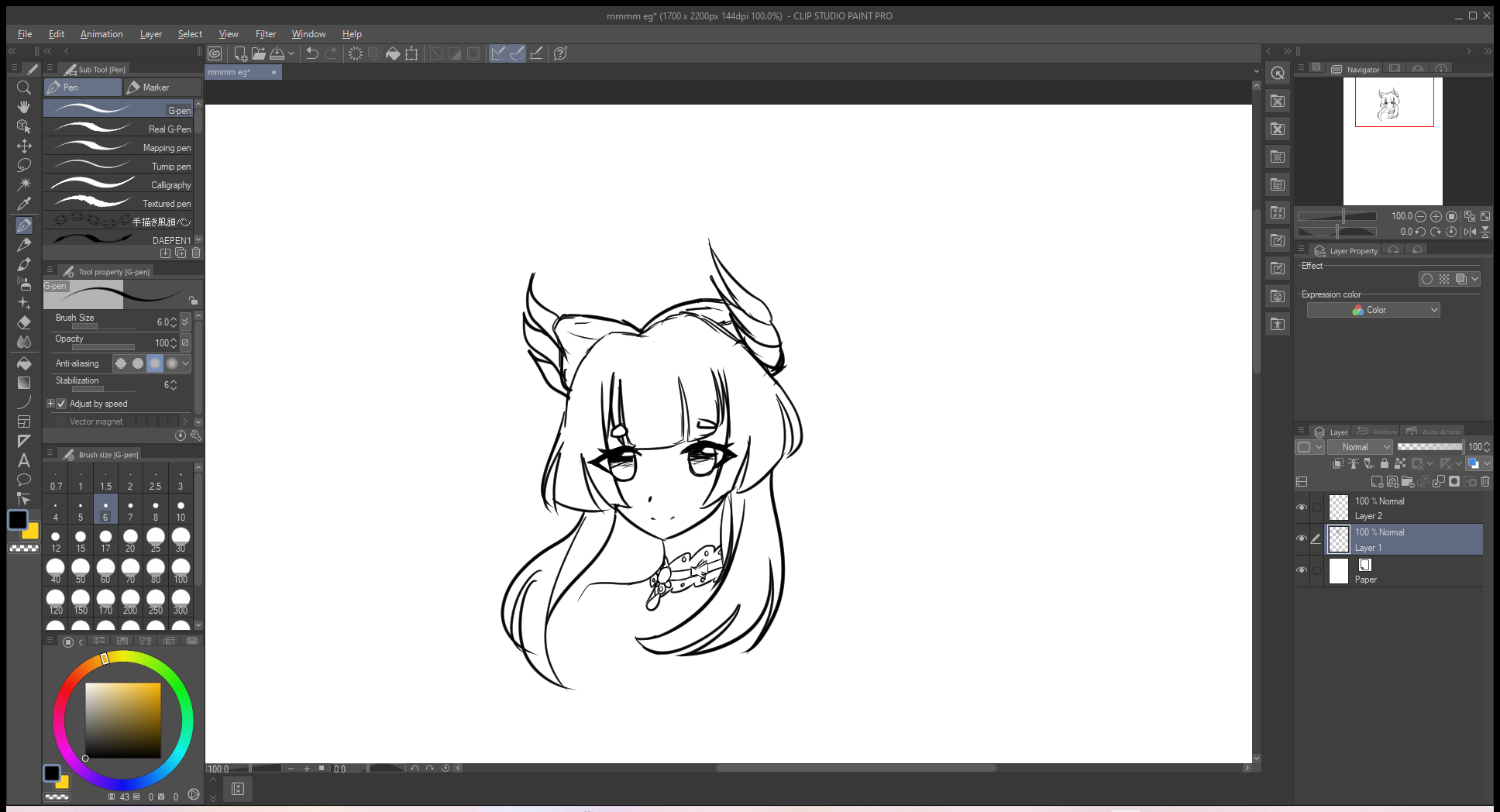
Task: Open the Filter menu
Action: click(266, 34)
